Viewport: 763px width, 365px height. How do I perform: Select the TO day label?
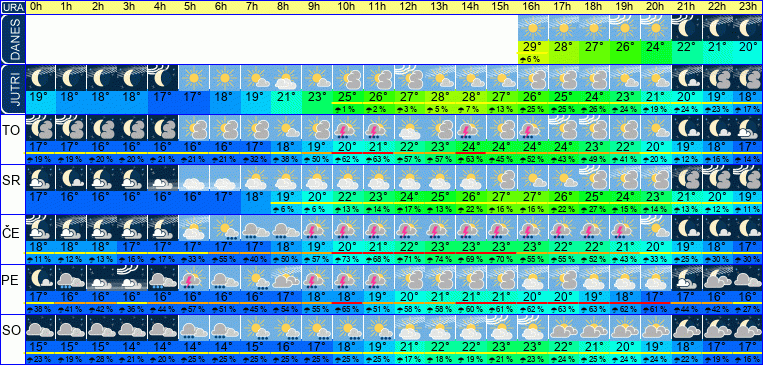click(x=12, y=131)
